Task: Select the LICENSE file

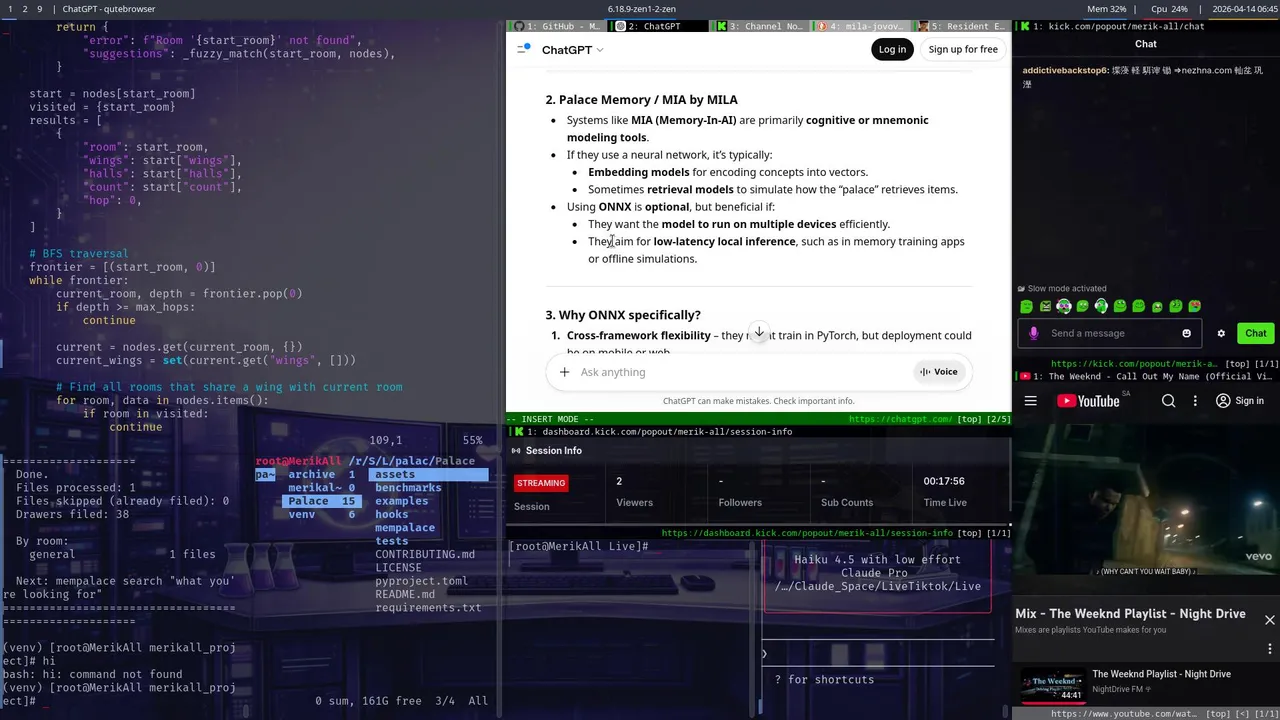Action: coord(398,567)
